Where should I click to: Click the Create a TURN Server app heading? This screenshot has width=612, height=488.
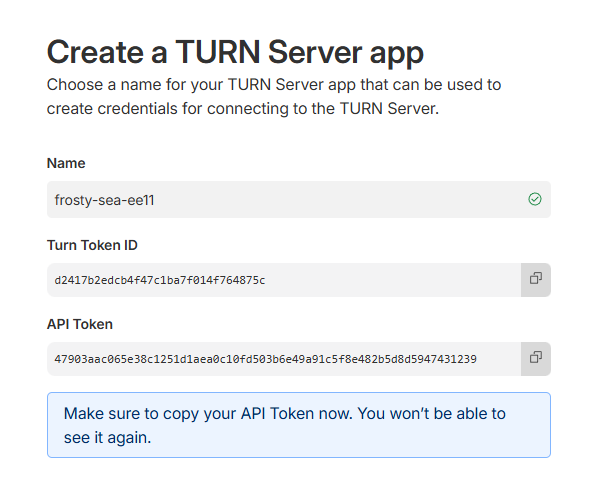[235, 52]
